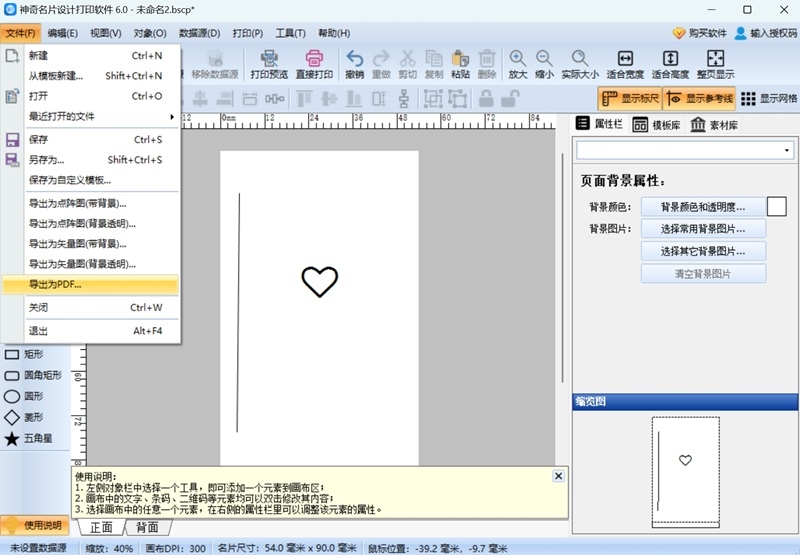Select the Circle (圆形) shape tool
The height and width of the screenshot is (555, 800).
point(24,396)
